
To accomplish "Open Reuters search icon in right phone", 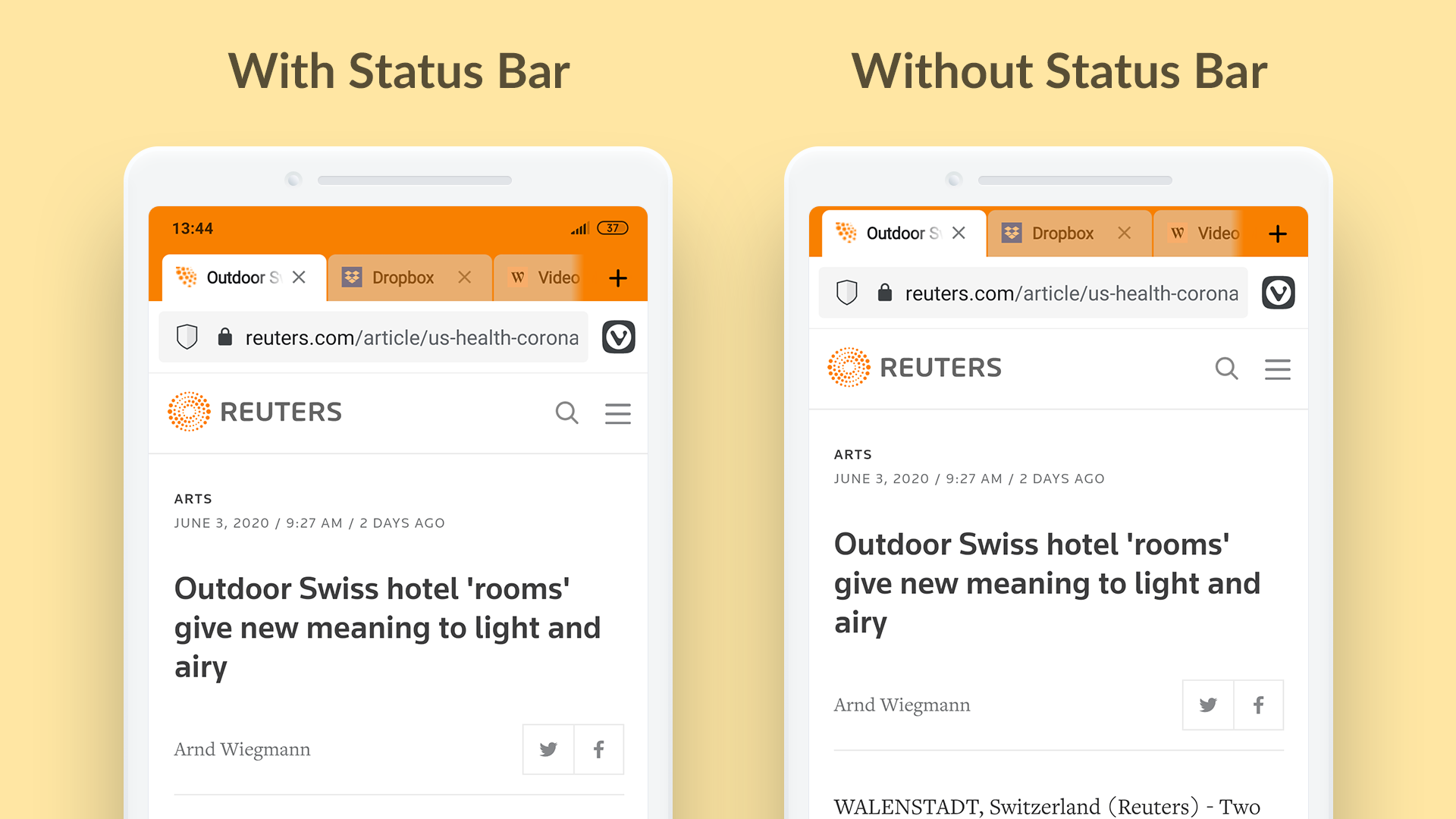I will [x=1227, y=369].
